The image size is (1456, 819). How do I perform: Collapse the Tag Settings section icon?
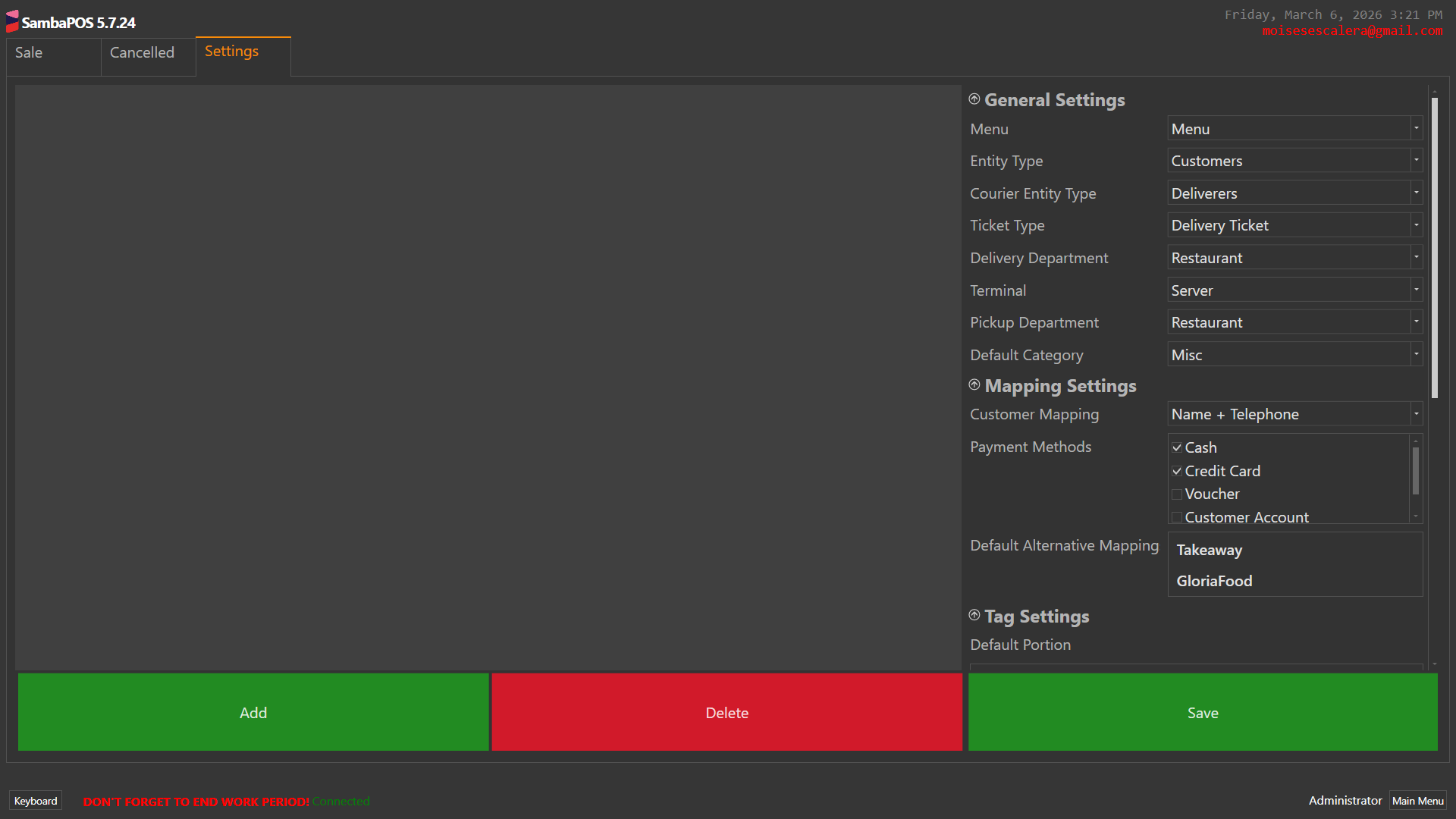(x=974, y=616)
